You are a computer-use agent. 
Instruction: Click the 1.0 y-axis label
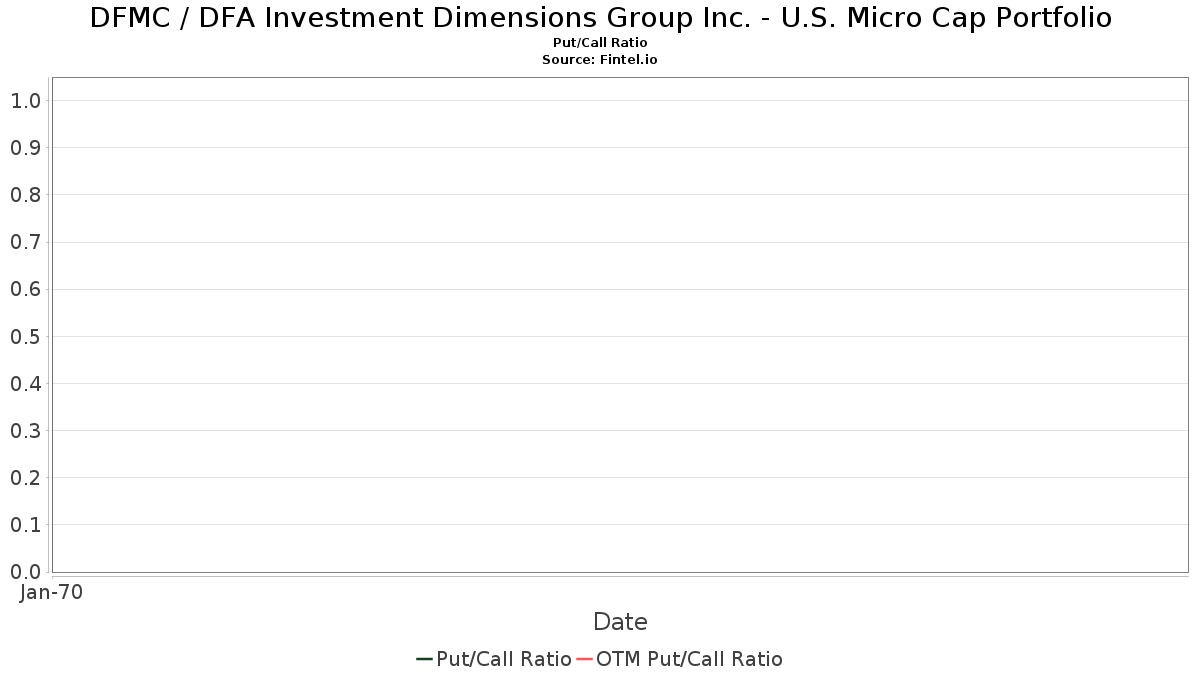(25, 101)
